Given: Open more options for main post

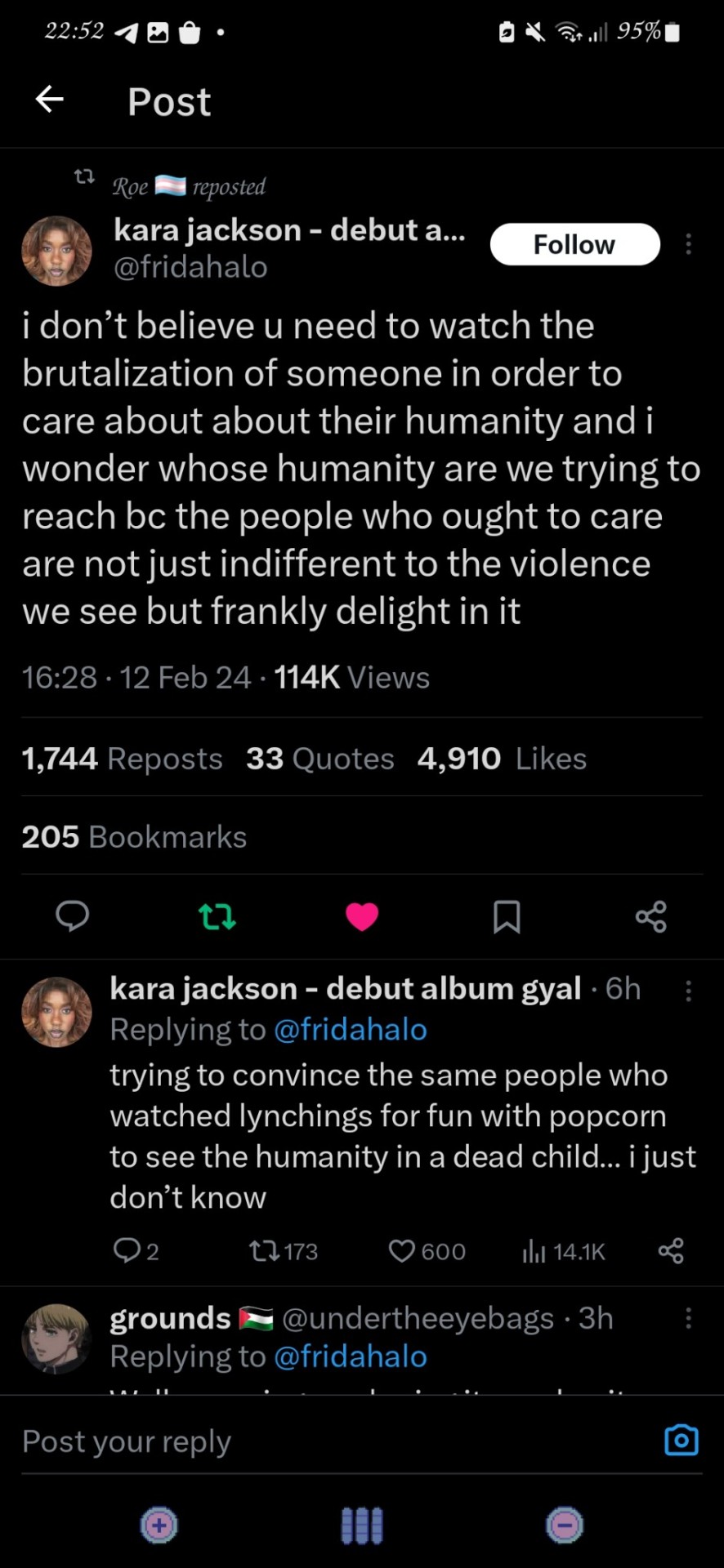Looking at the screenshot, I should [688, 244].
